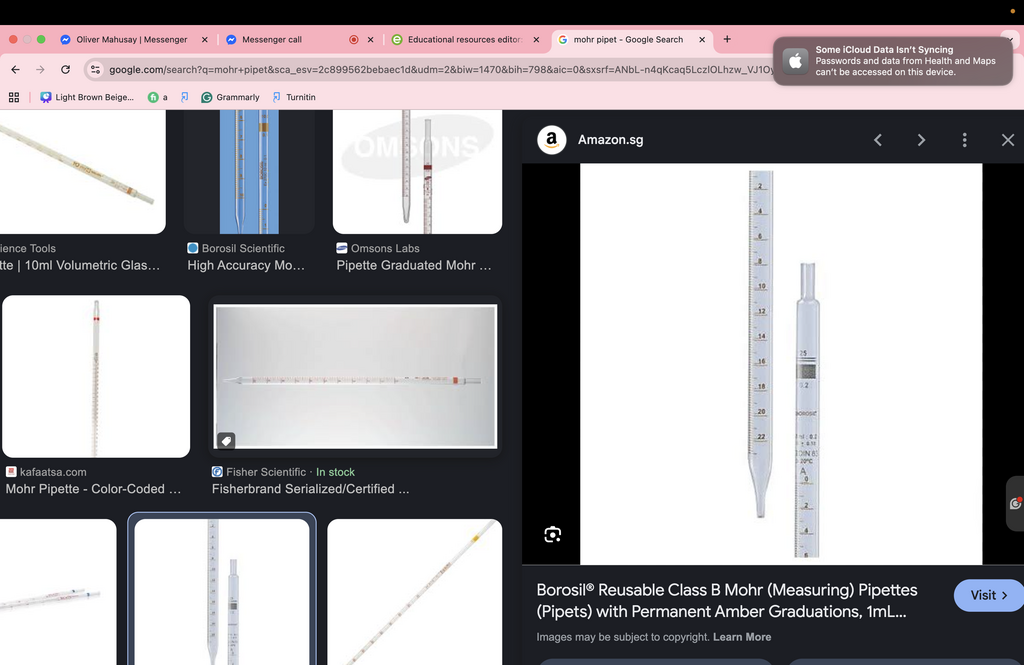Switch to Educational resources editor tab
This screenshot has width=1024, height=665.
pyautogui.click(x=465, y=39)
